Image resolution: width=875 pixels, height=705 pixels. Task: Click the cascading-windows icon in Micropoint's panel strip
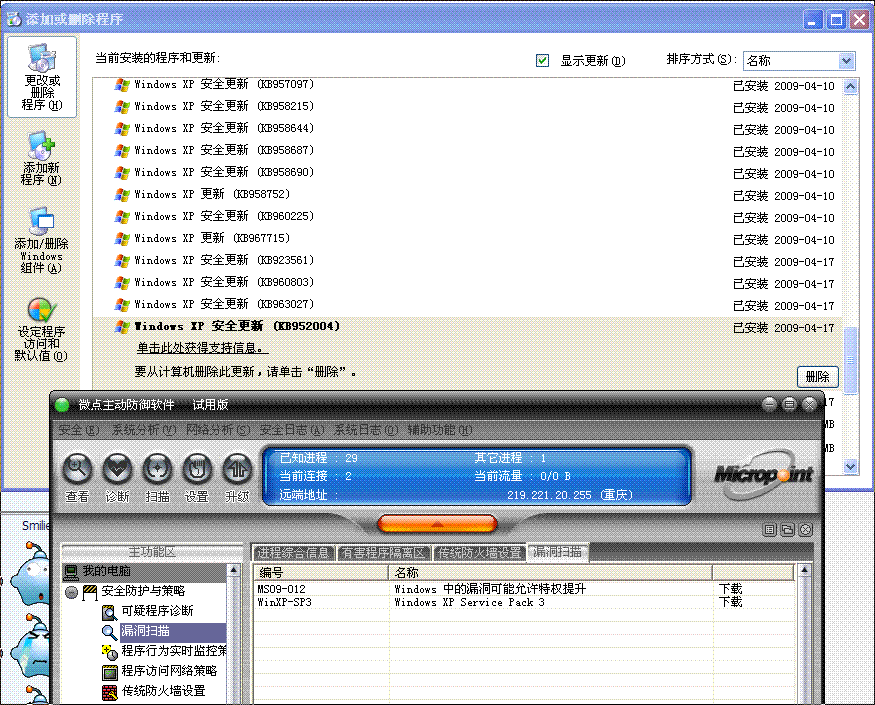787,530
